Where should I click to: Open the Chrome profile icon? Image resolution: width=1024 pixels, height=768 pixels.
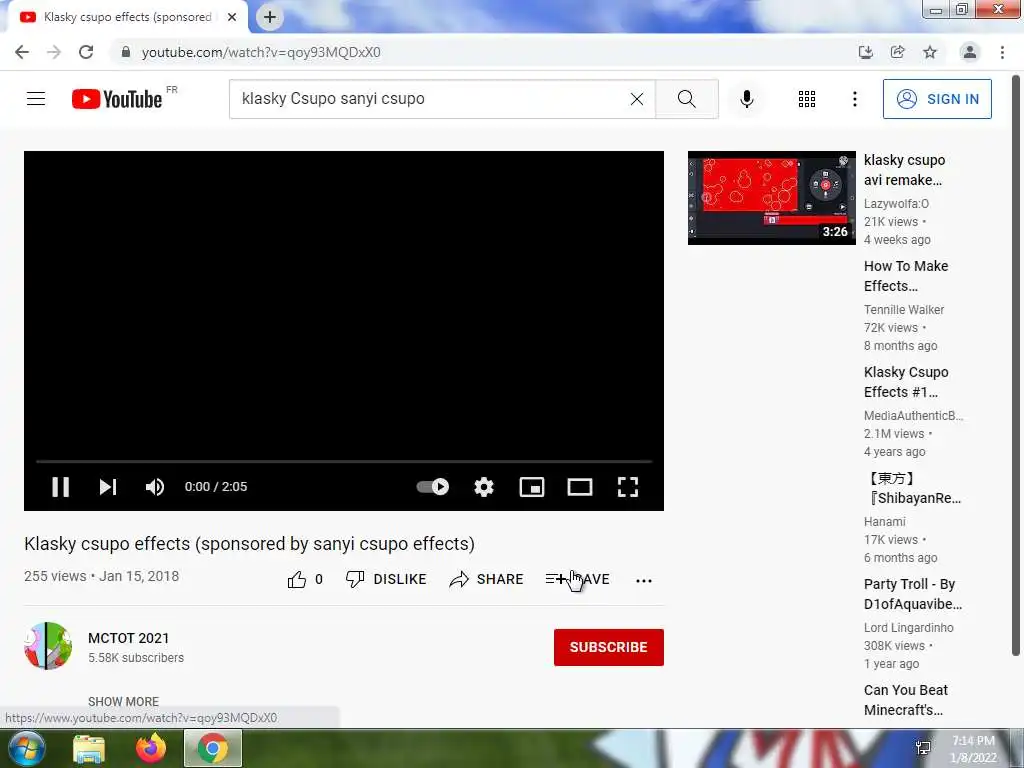[x=970, y=52]
